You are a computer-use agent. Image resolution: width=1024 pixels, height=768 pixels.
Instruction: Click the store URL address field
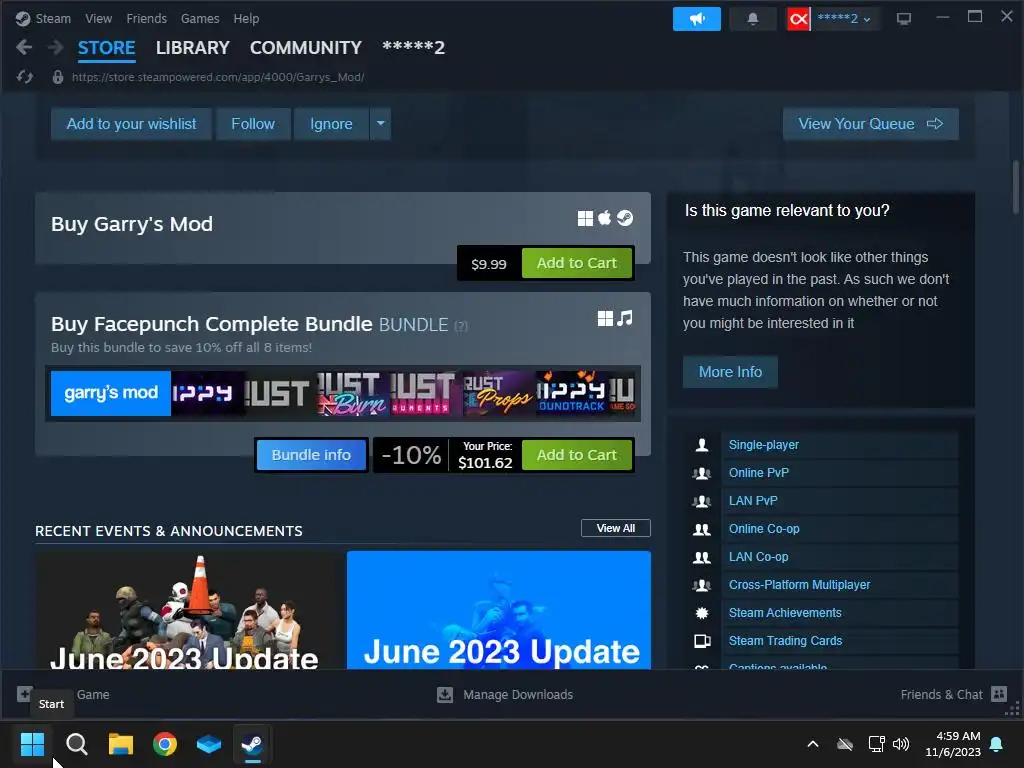(x=218, y=77)
